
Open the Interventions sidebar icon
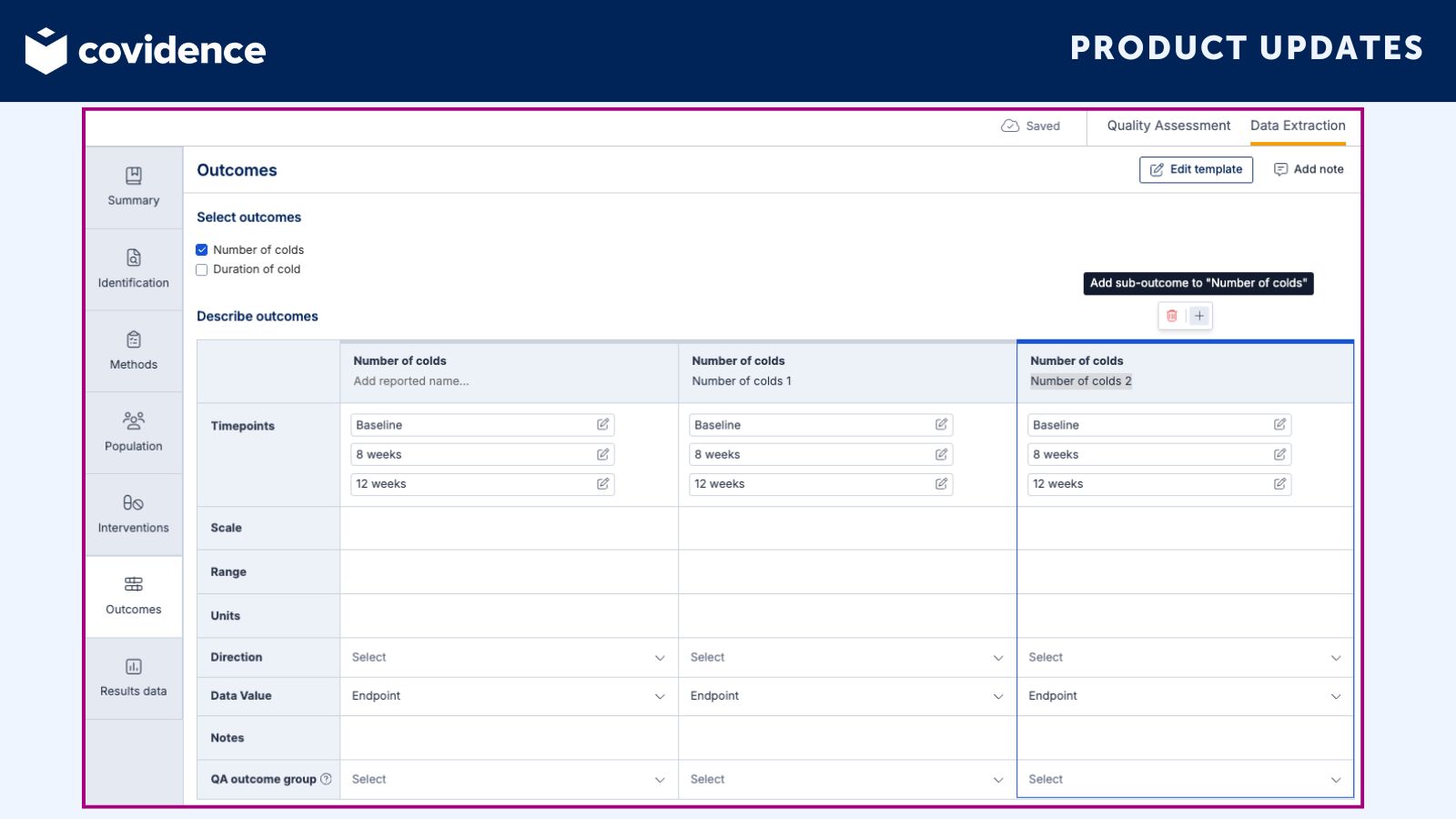tap(134, 502)
